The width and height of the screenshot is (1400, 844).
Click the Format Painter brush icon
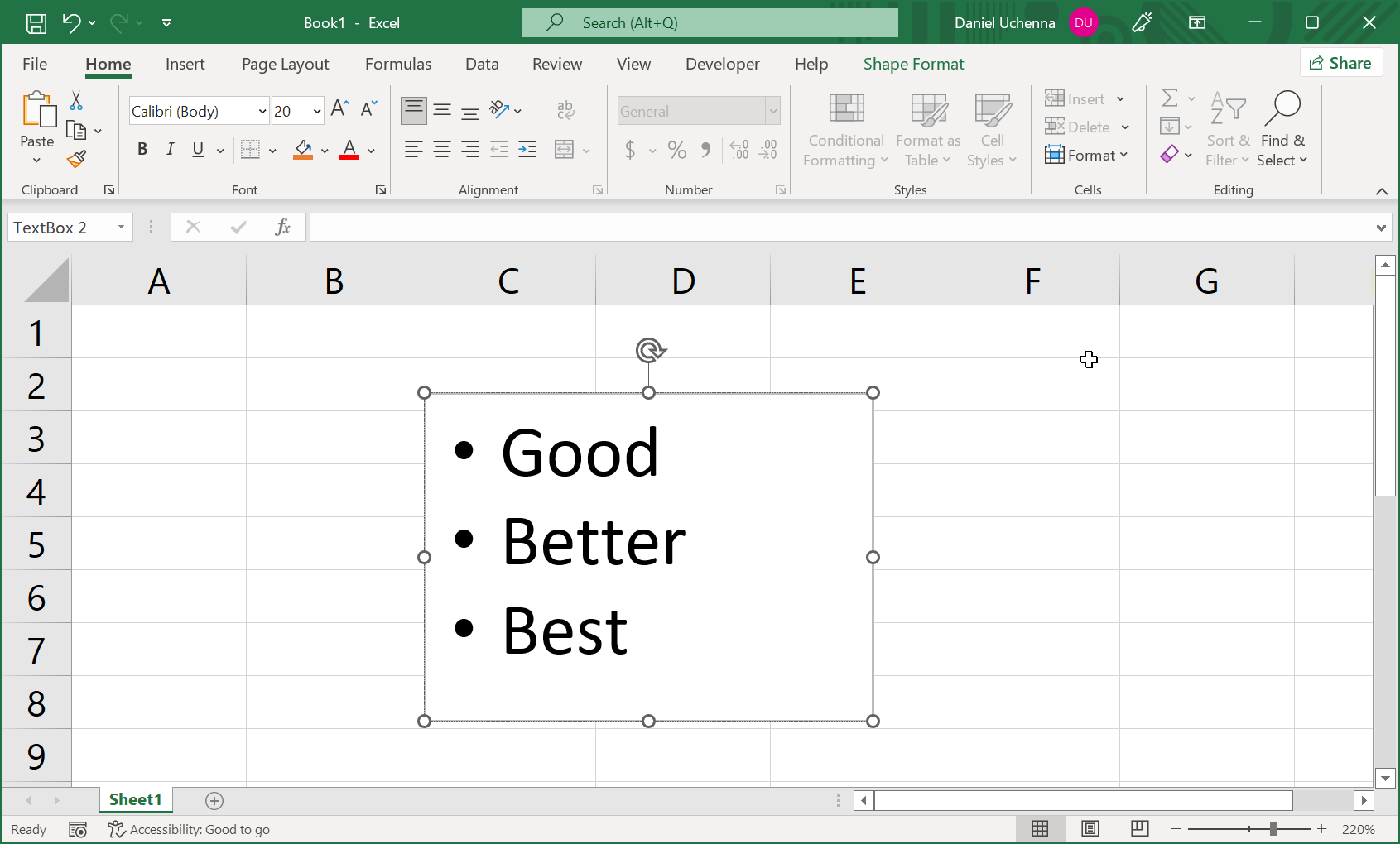pyautogui.click(x=77, y=159)
